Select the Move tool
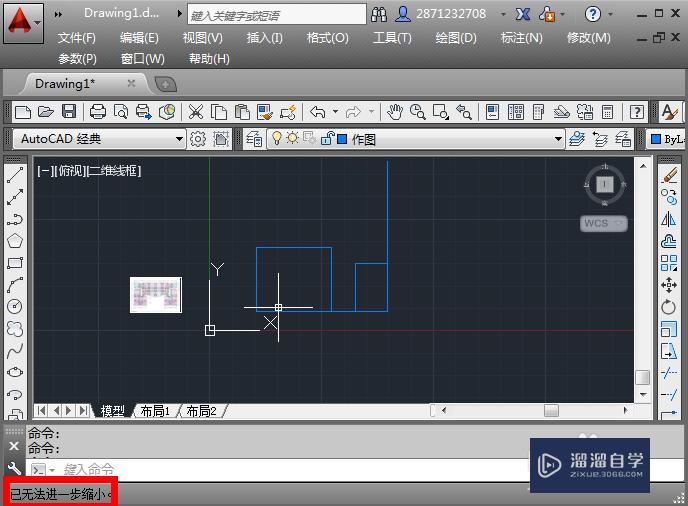This screenshot has height=506, width=688. pyautogui.click(x=669, y=285)
